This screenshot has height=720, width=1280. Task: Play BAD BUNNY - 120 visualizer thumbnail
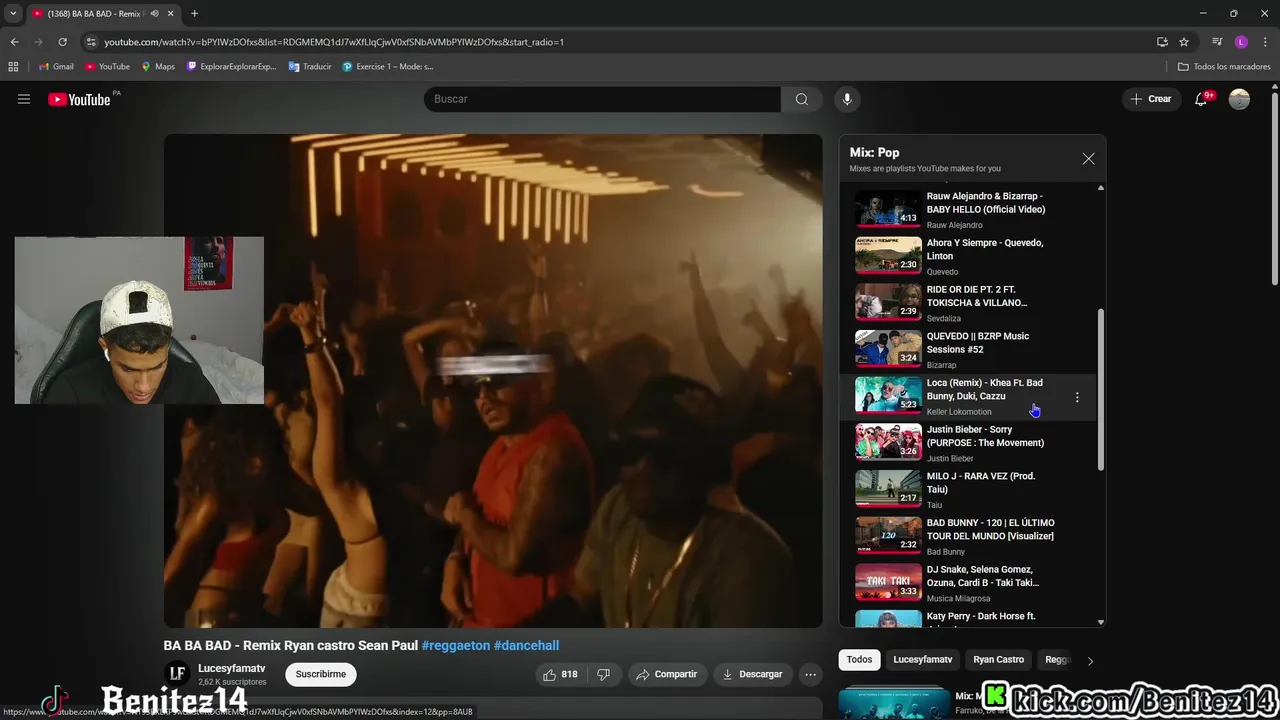pos(888,535)
